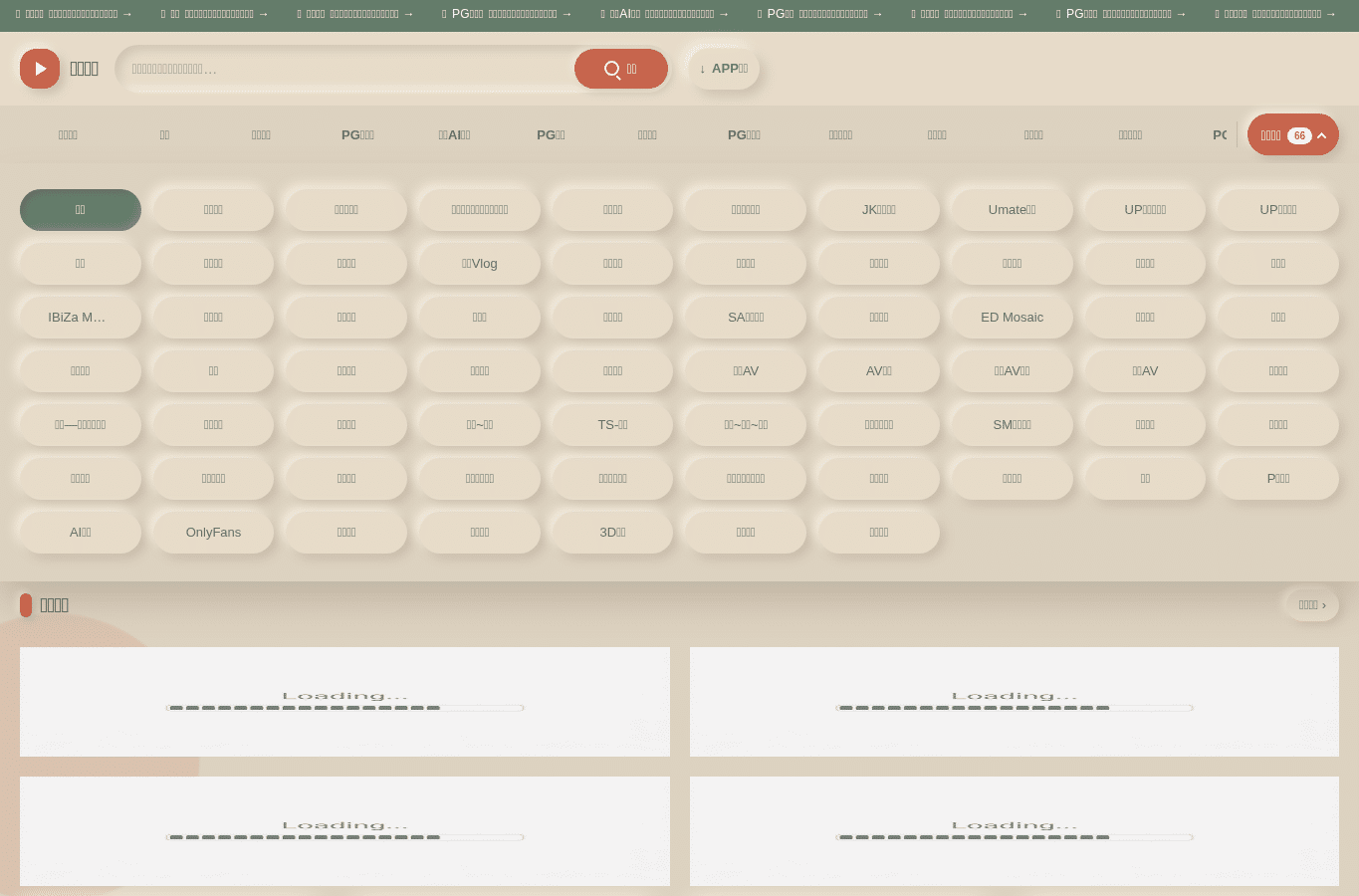Choose the Umate category chip

pos(1012,210)
